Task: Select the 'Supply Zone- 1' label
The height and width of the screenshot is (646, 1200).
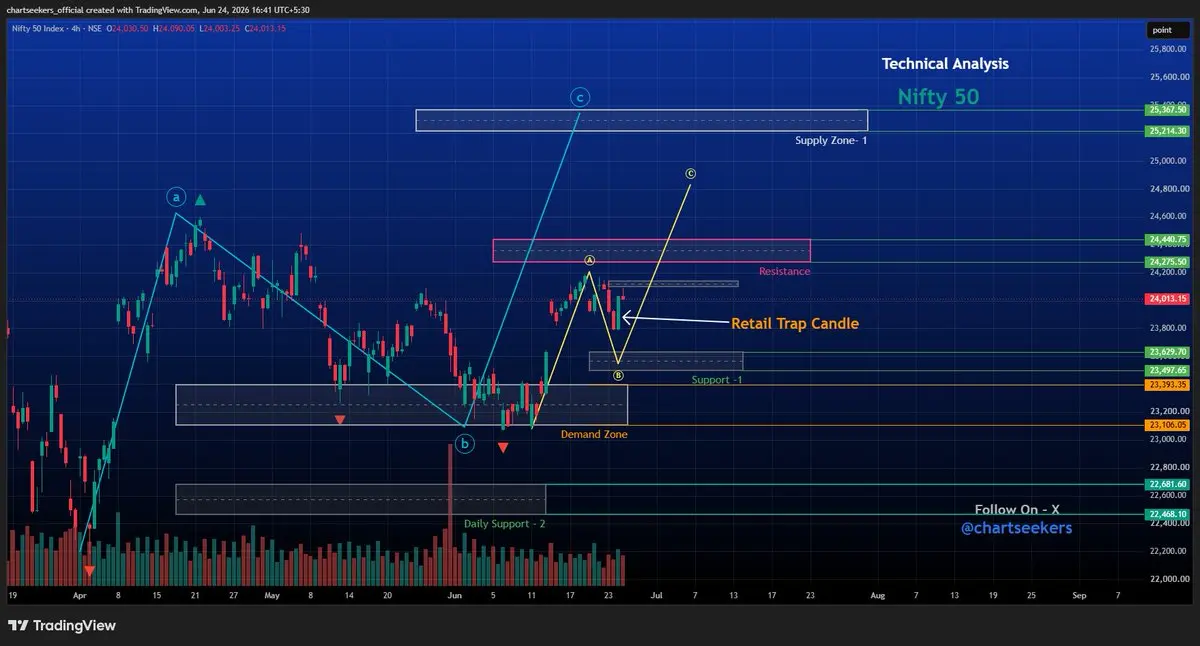Action: click(x=830, y=140)
